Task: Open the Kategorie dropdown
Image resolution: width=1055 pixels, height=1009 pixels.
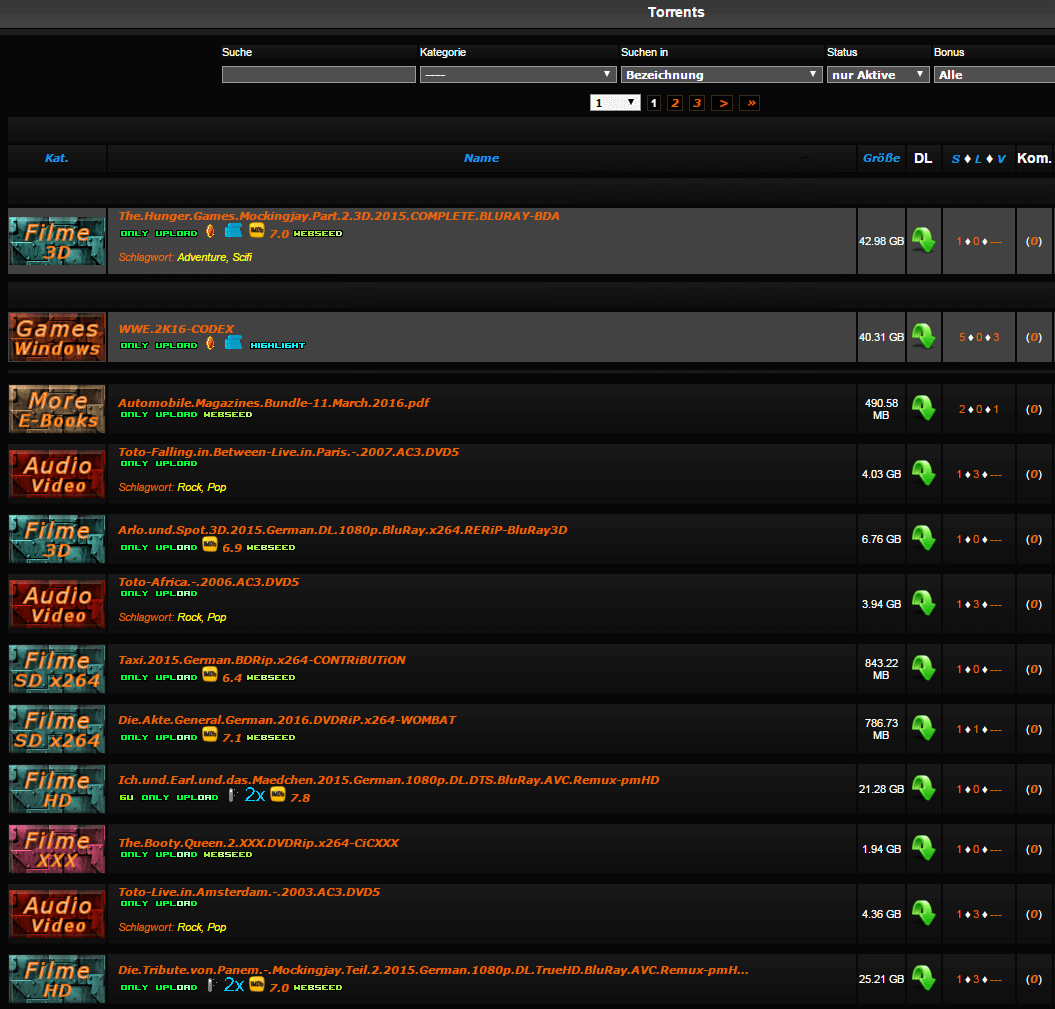Action: [x=518, y=75]
